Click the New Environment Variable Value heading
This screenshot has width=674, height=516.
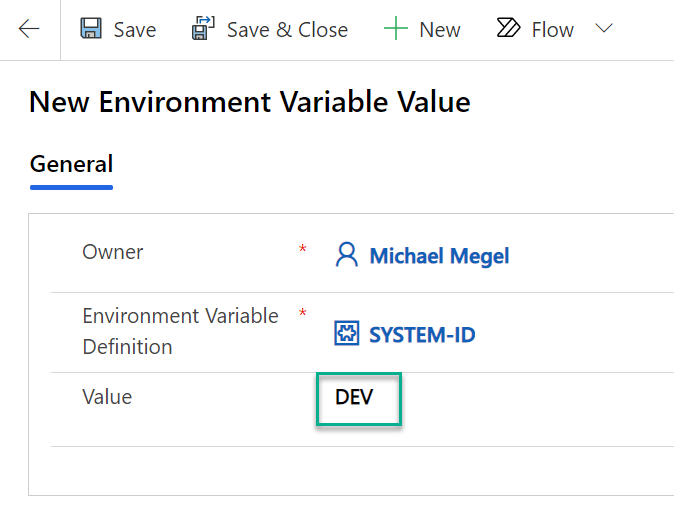pos(250,101)
